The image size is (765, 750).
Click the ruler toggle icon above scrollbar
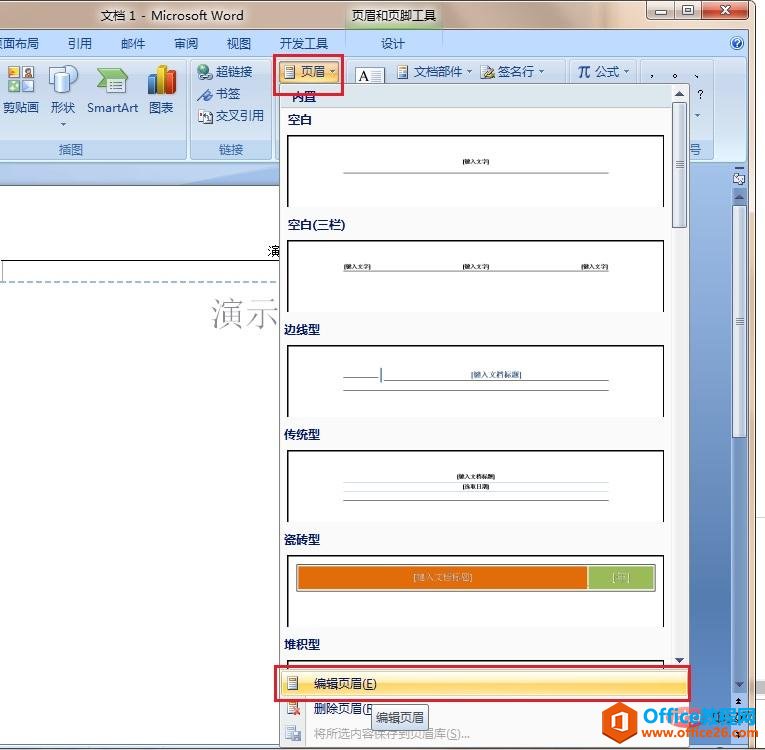click(739, 178)
